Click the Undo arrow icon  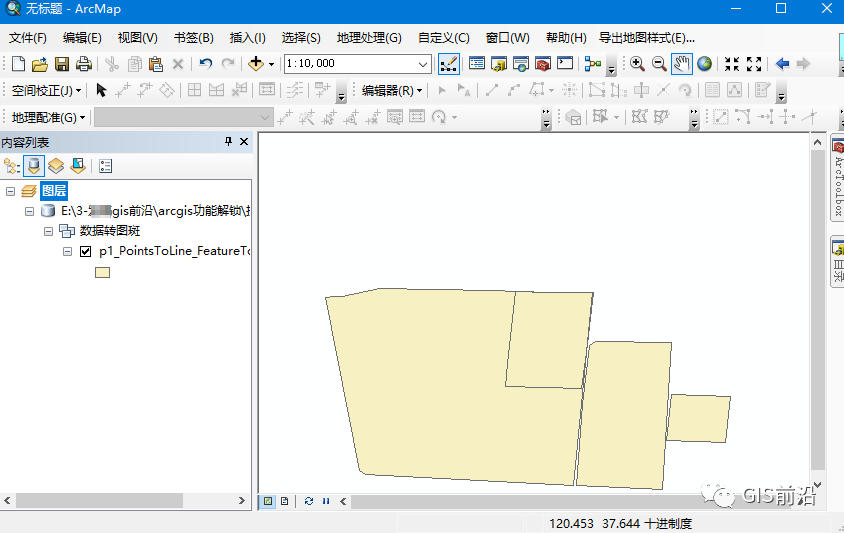tap(206, 64)
